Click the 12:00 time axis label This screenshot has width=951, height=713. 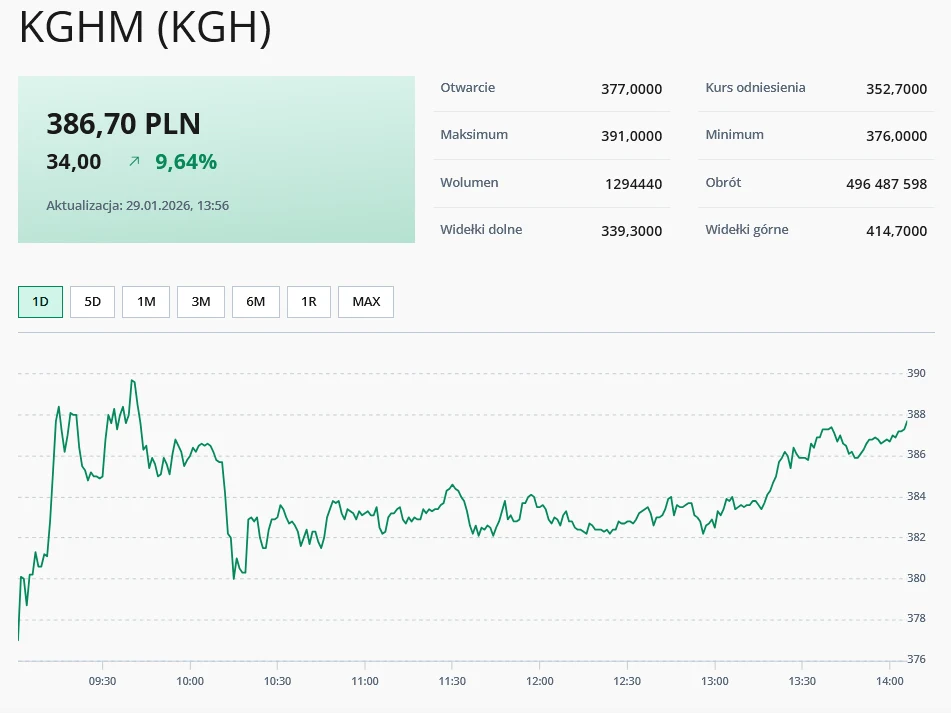540,681
